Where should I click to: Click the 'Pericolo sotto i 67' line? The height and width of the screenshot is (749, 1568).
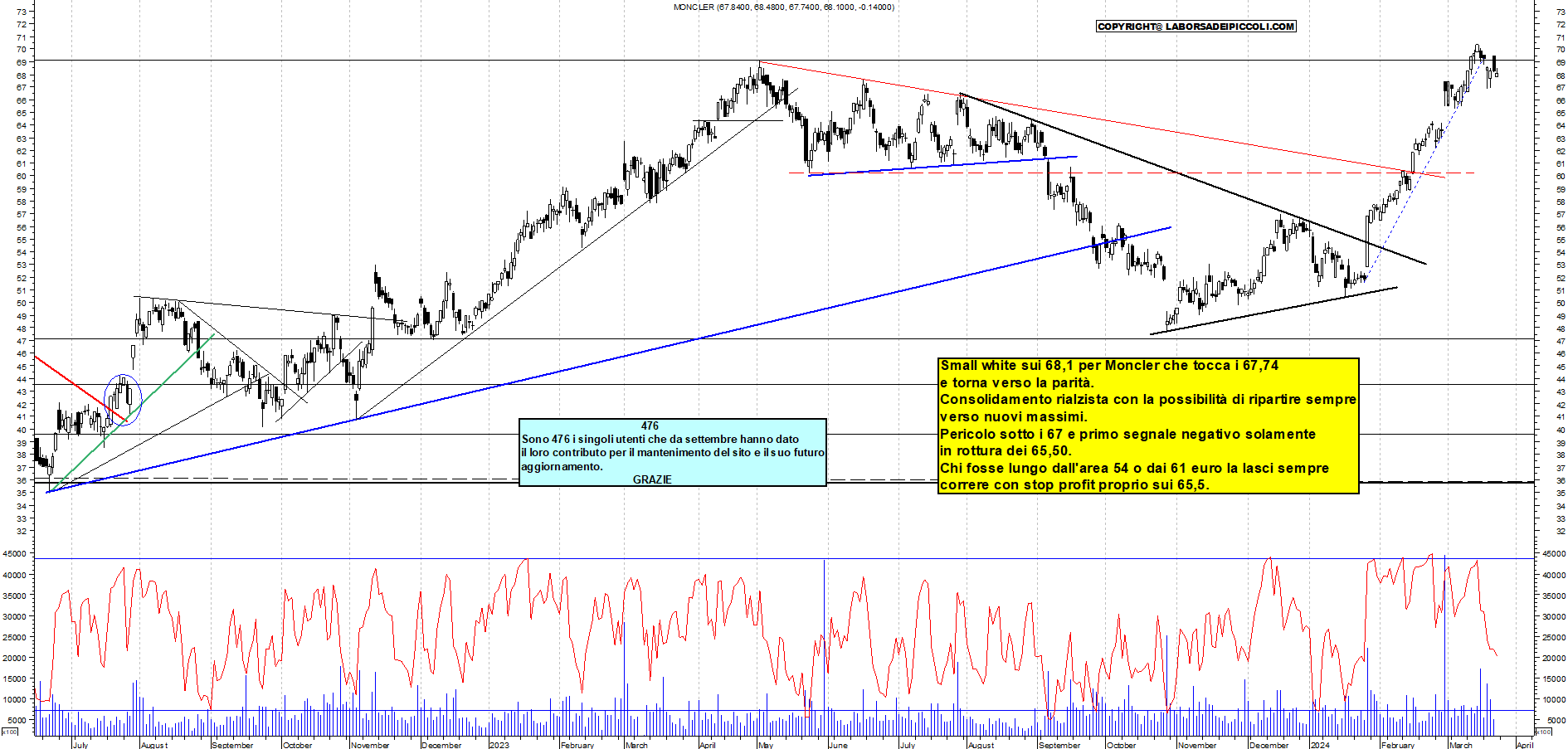[1127, 434]
